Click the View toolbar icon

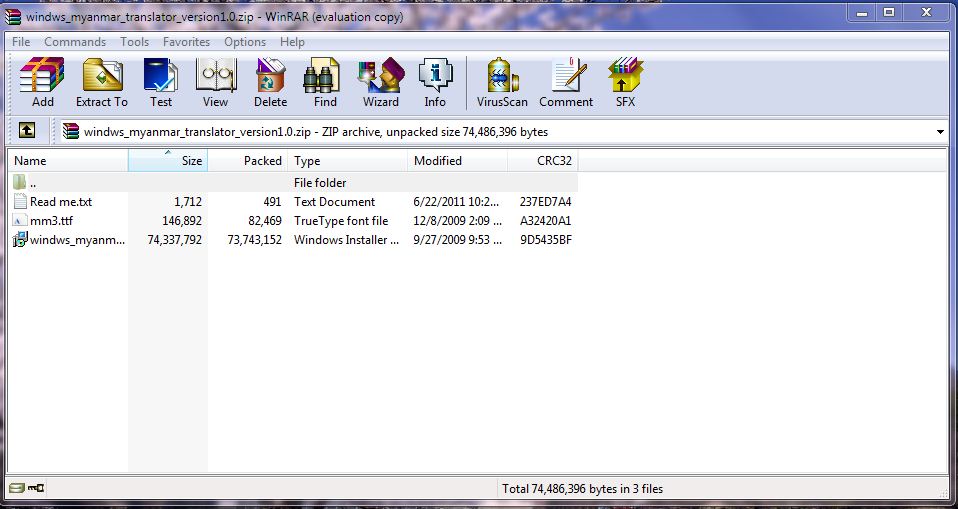coord(216,83)
